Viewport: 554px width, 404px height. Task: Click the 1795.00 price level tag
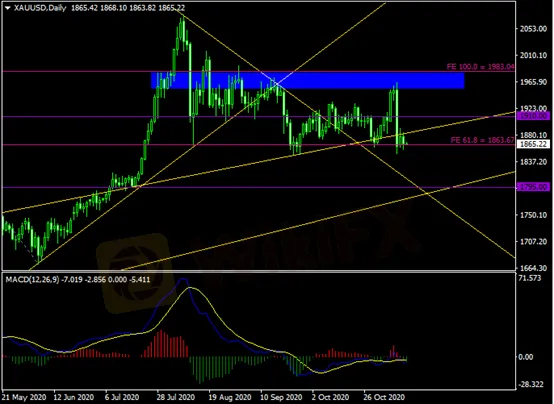point(533,187)
